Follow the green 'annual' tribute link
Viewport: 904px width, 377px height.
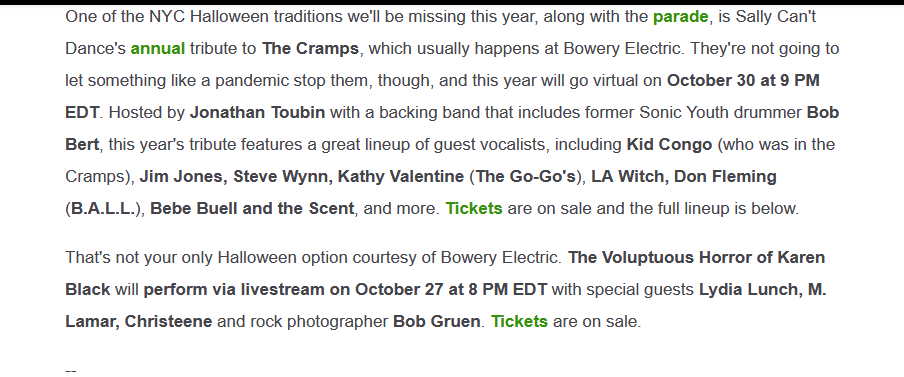[158, 48]
